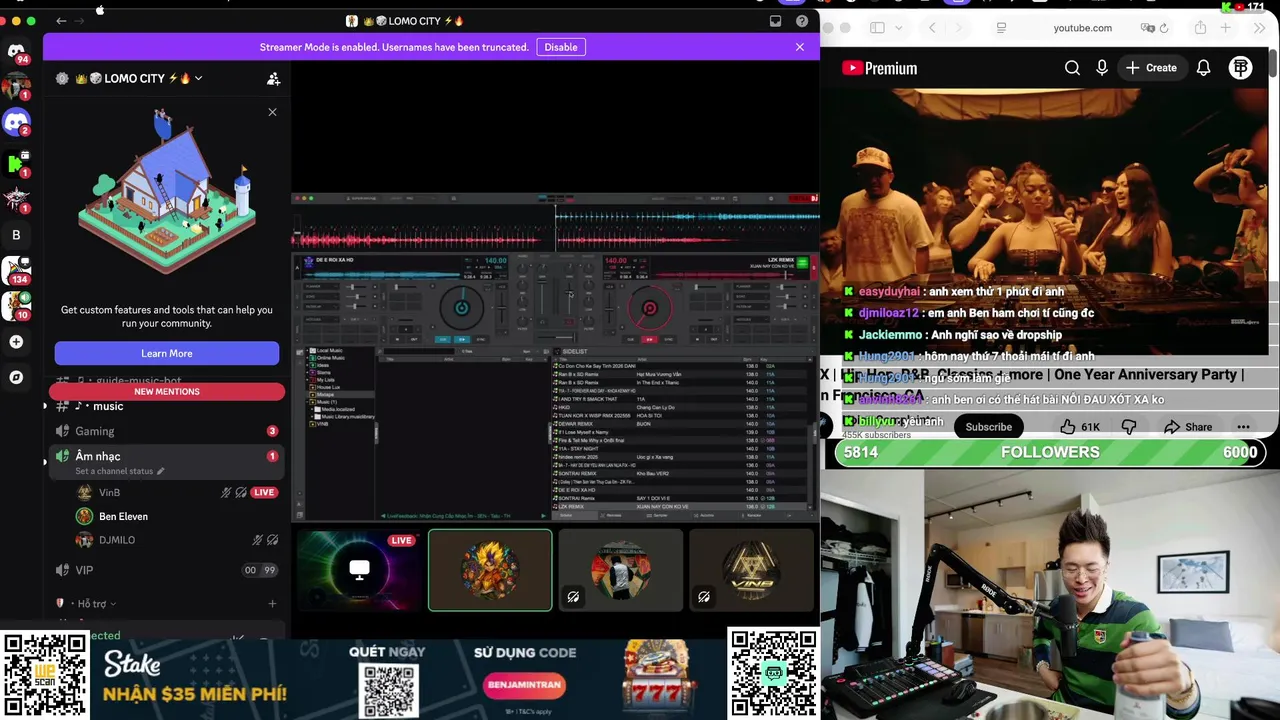Click YouTube search magnifier icon
1280x720 pixels.
click(1072, 68)
